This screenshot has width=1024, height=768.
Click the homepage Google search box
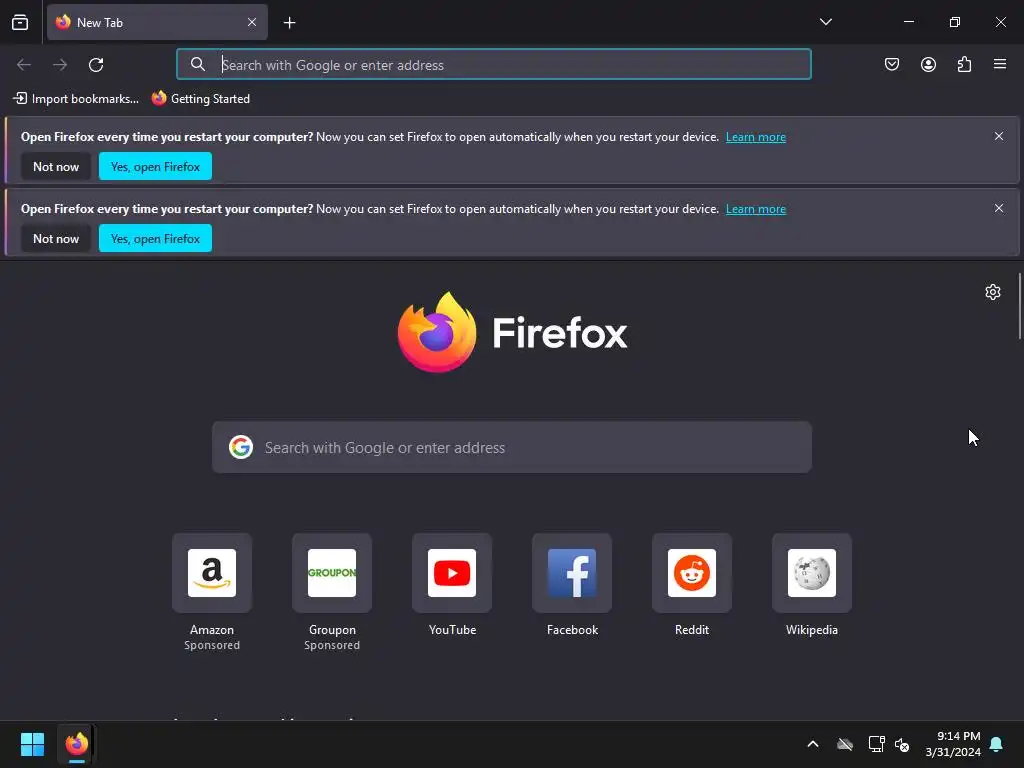[512, 447]
